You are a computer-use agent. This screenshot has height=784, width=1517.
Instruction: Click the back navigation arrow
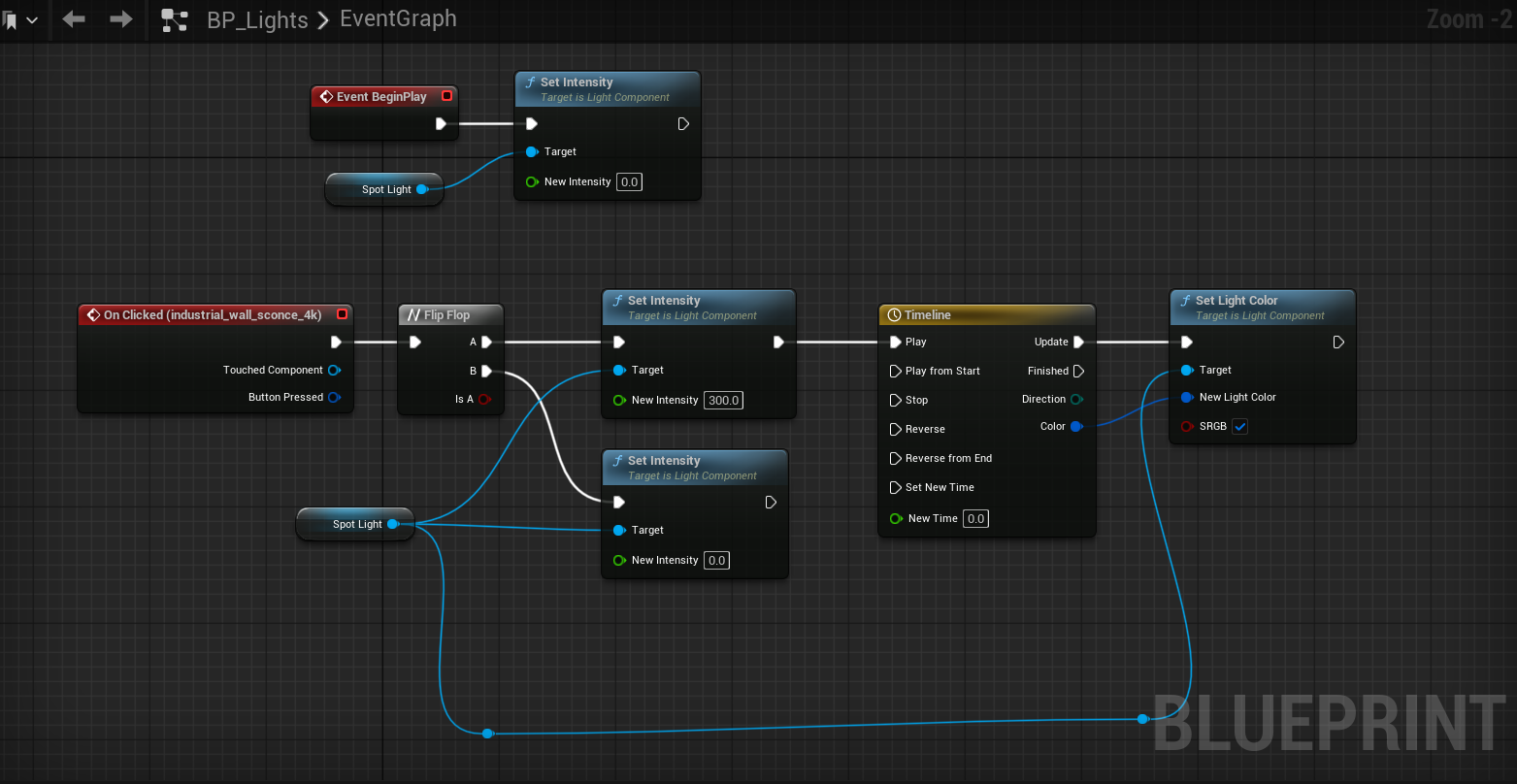point(74,19)
